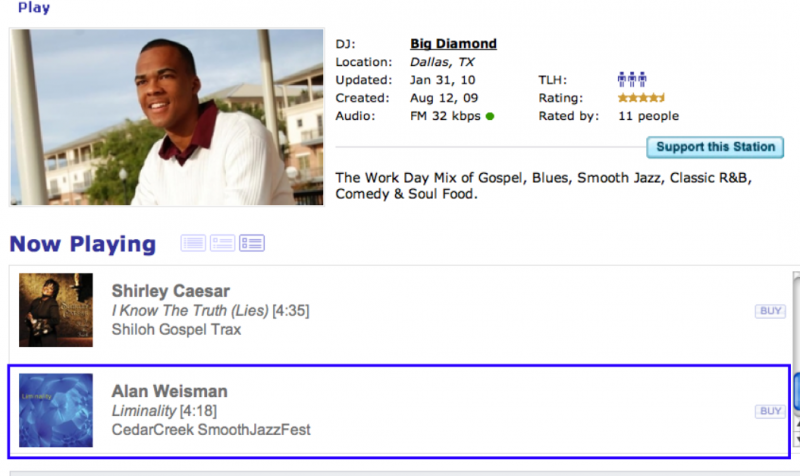The height and width of the screenshot is (476, 800).
Task: Click the DJ's station photo
Action: (167, 117)
